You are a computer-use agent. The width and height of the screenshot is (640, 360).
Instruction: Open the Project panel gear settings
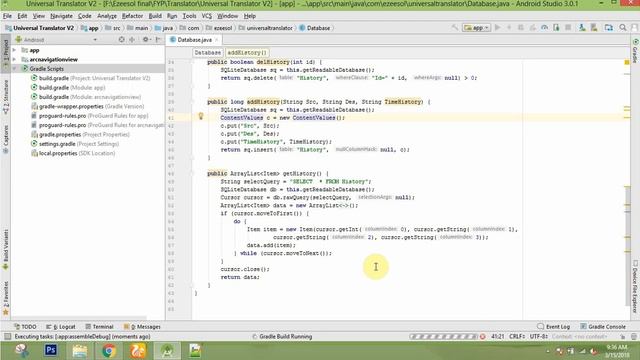146,40
